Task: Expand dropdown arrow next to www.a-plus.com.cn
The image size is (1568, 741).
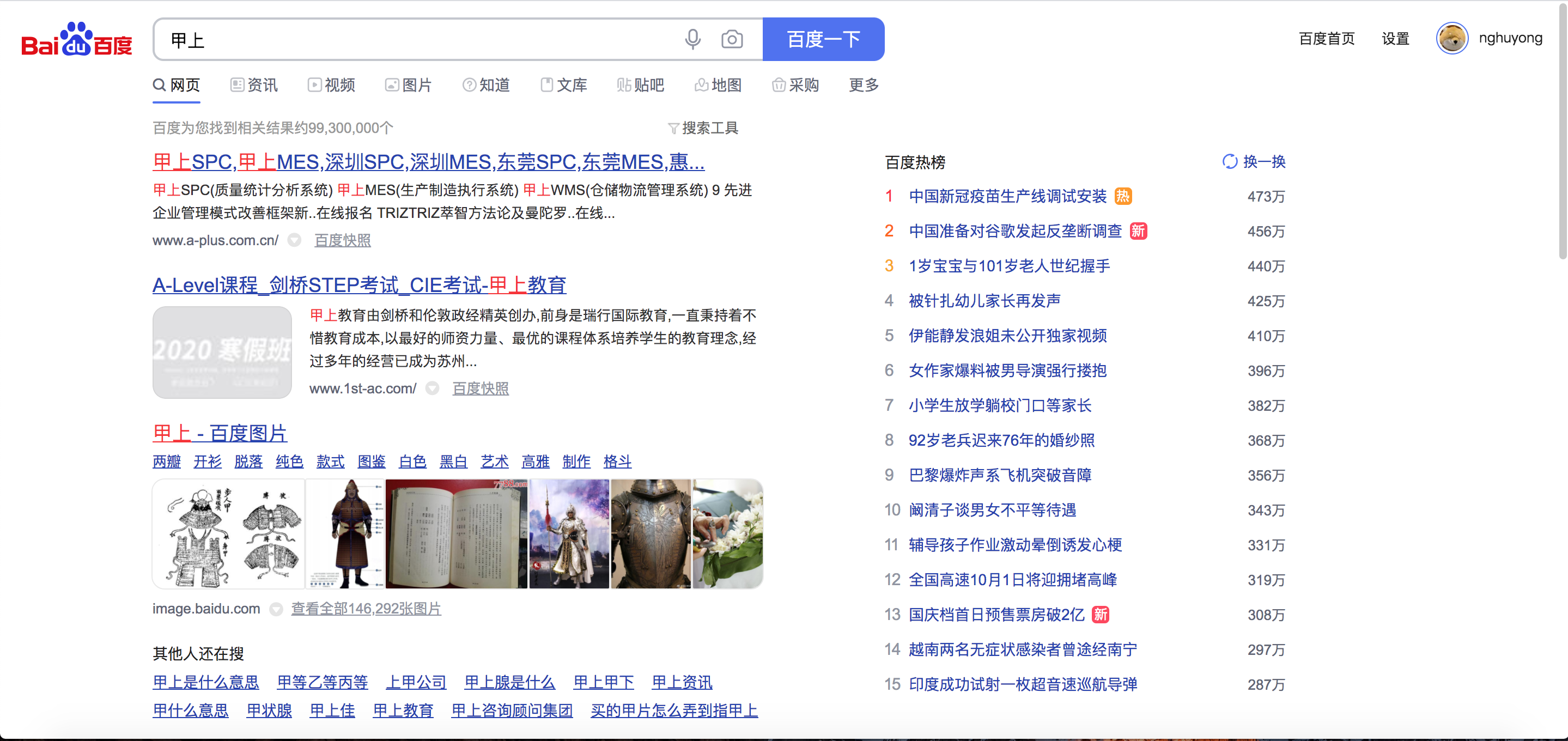Action: pos(295,240)
